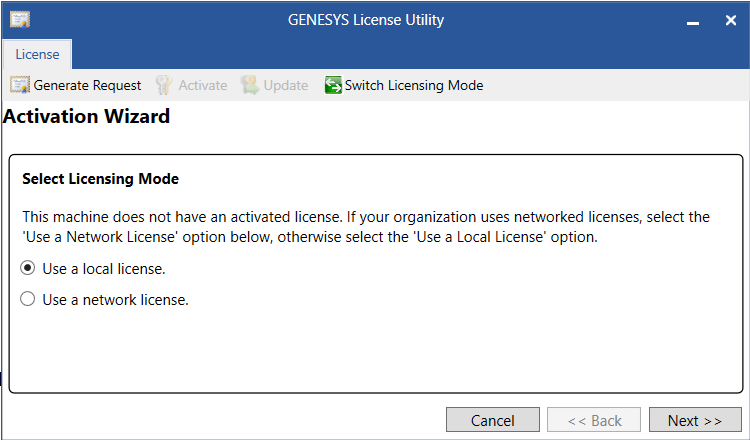Click the GENESYS app icon in title bar
750x440 pixels.
click(20, 20)
